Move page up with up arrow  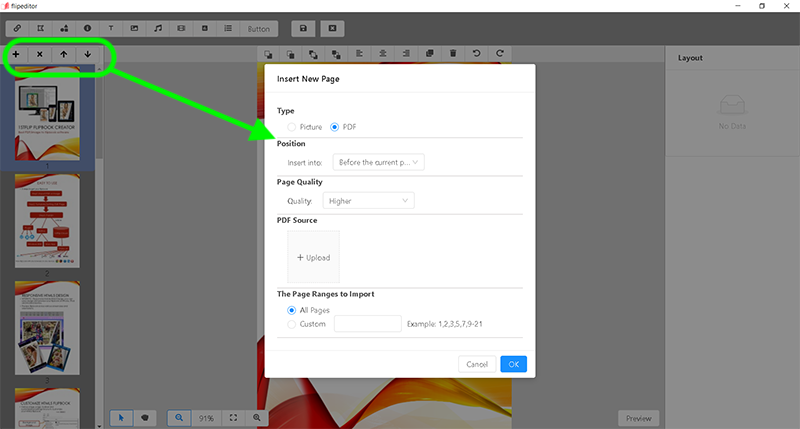pos(64,54)
